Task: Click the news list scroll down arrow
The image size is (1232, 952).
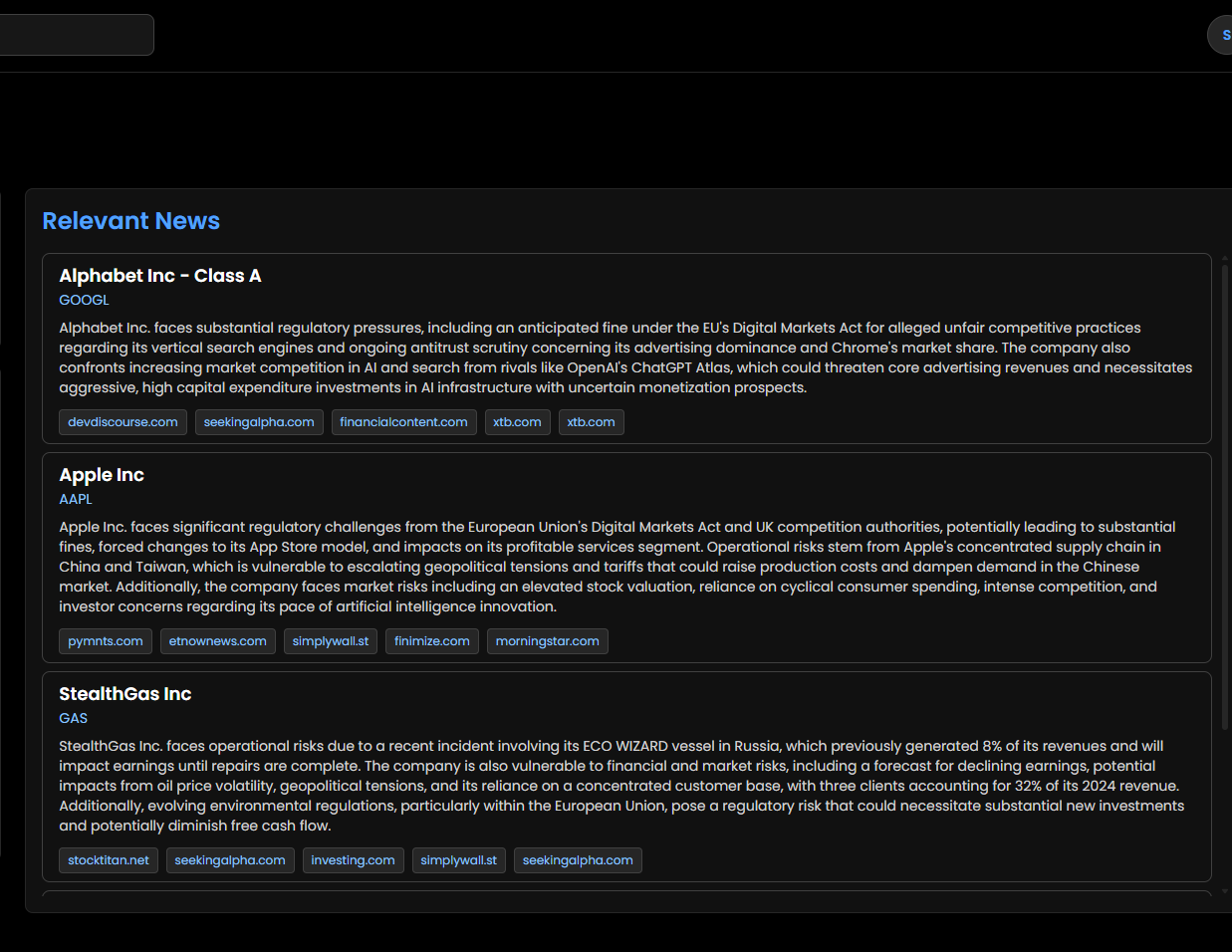Action: tap(1225, 891)
